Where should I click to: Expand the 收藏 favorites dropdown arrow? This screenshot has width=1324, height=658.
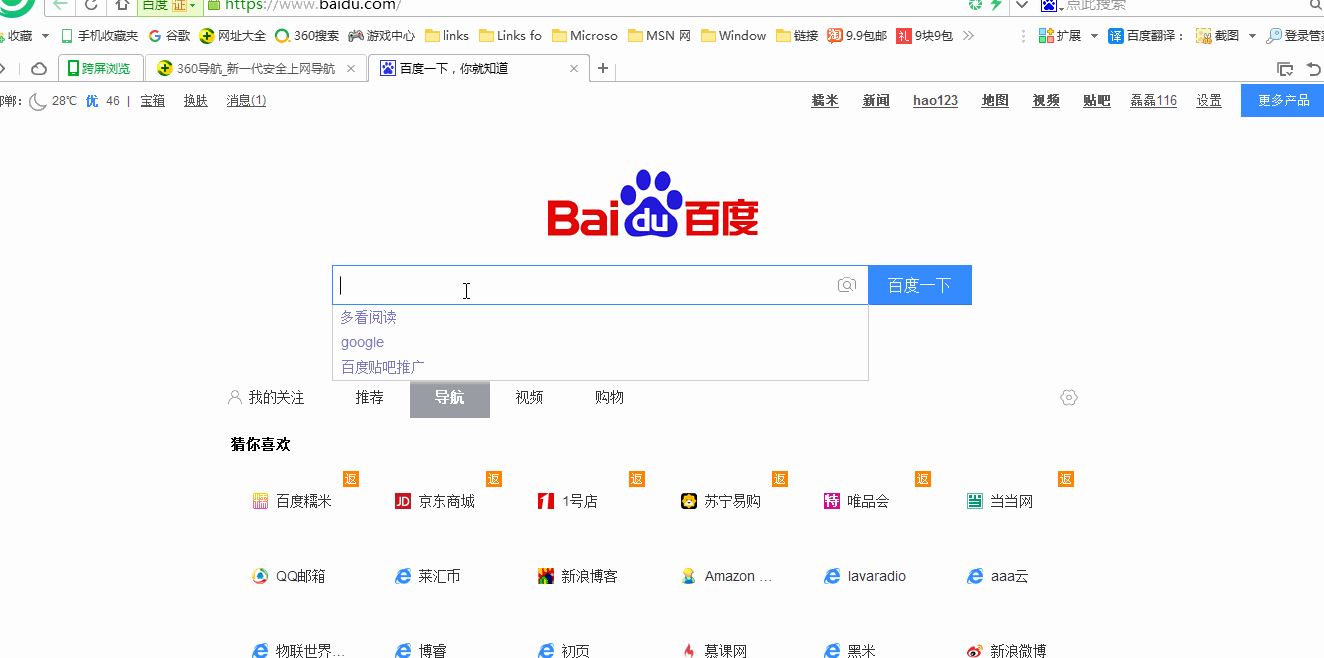tap(45, 36)
